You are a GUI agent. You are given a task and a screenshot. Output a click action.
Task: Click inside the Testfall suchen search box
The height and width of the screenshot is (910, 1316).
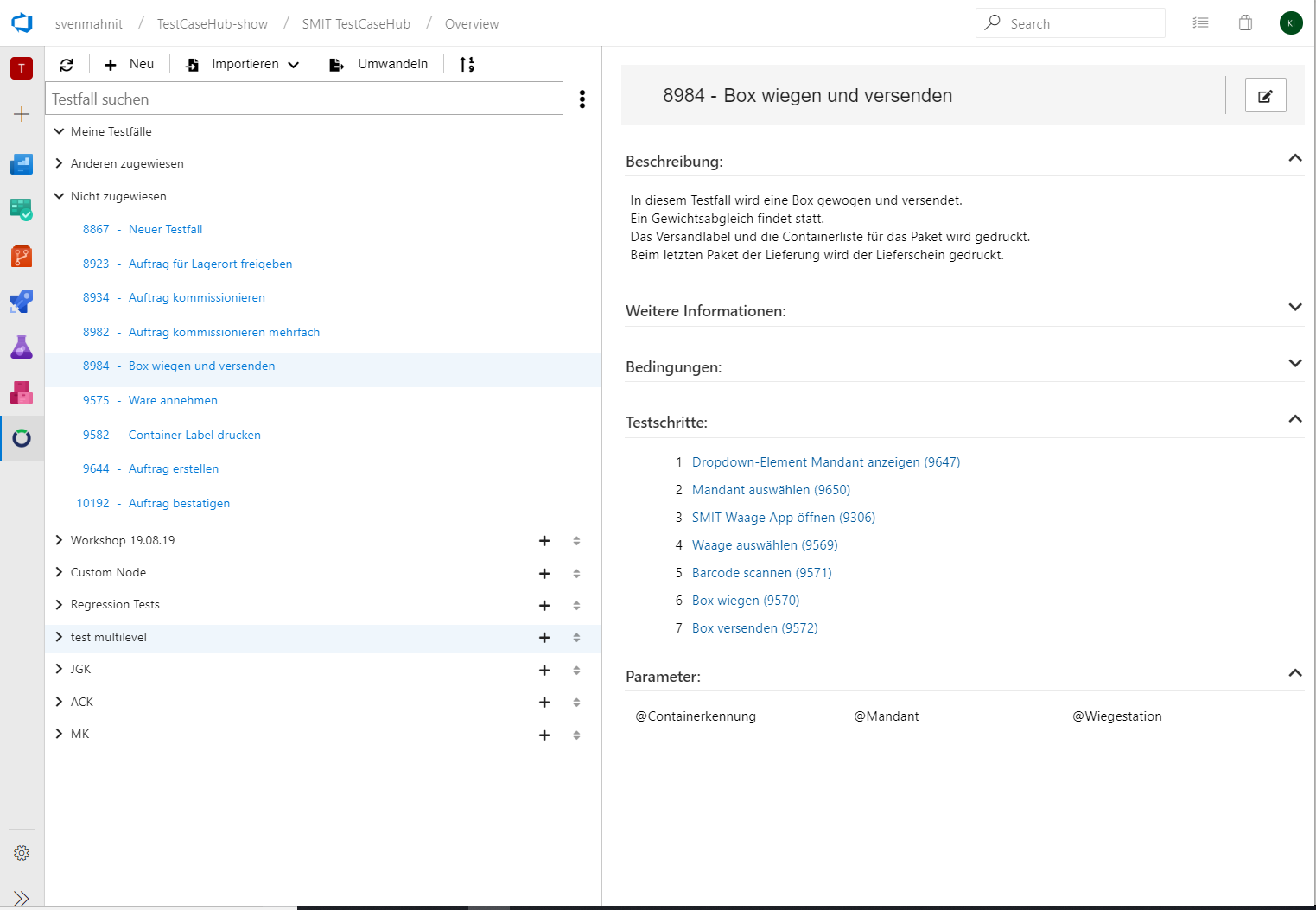click(304, 98)
